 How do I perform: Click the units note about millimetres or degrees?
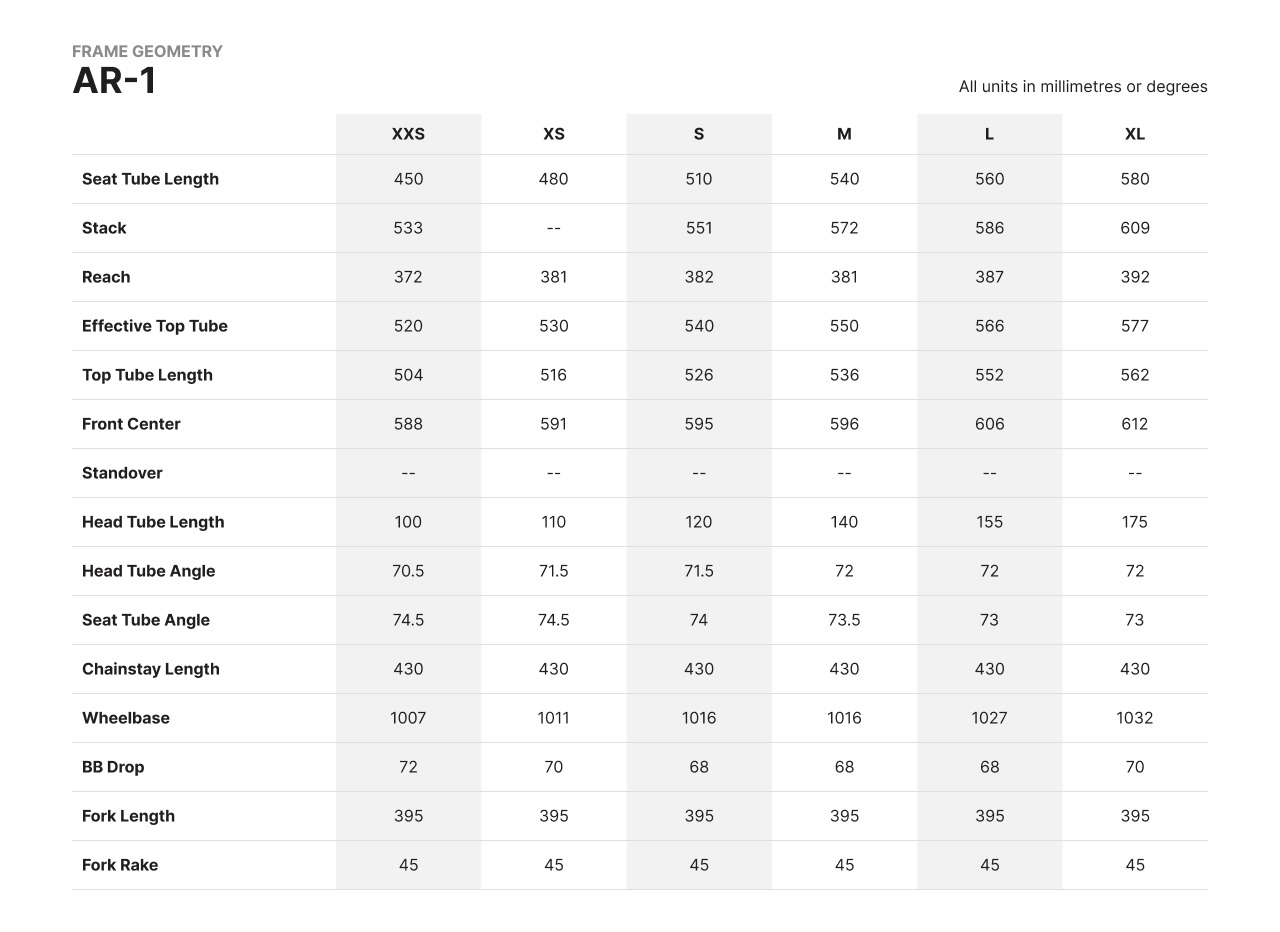[1082, 87]
